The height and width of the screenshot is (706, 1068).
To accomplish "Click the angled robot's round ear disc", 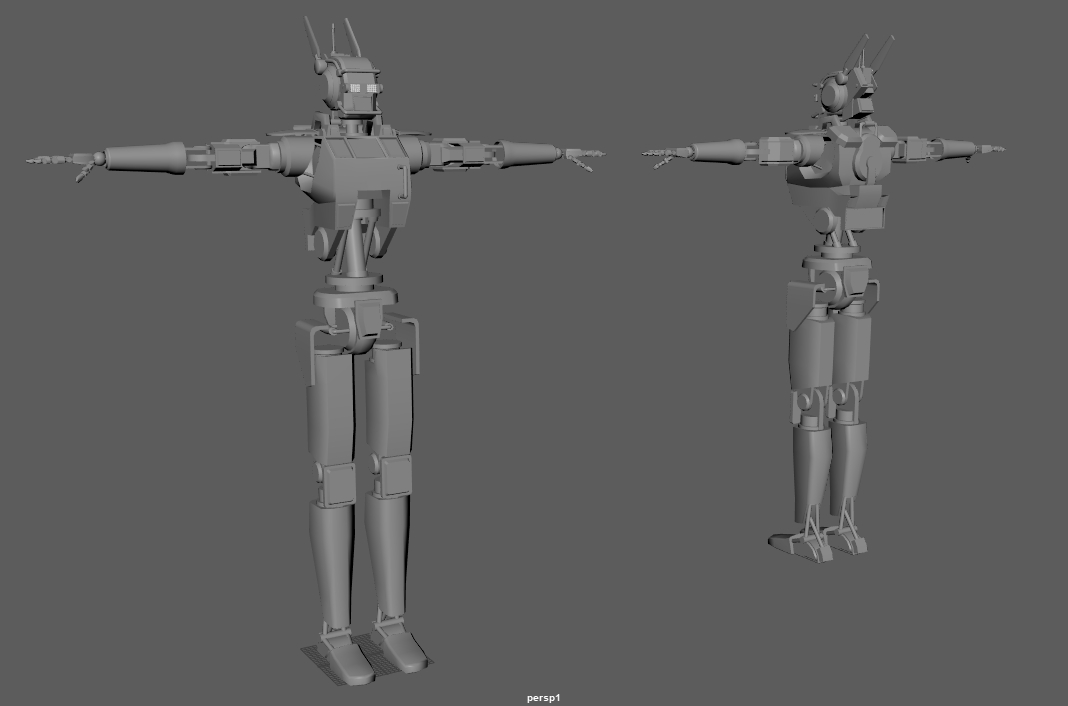I will 832,94.
